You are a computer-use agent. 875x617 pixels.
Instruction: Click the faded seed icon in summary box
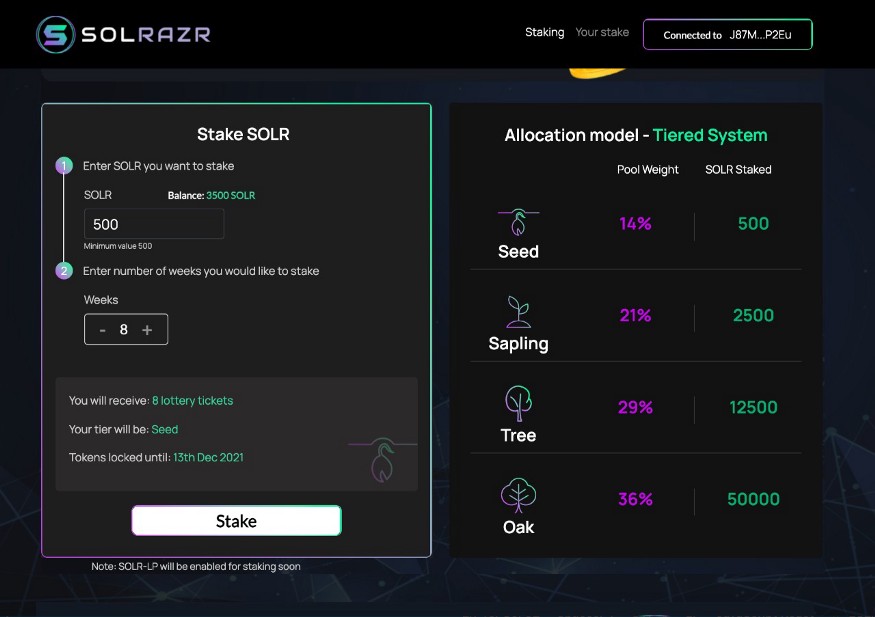click(x=383, y=460)
